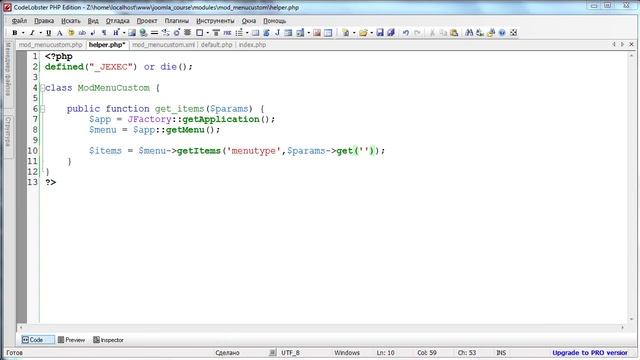Insert hyperlink globe icon
640x360 pixels.
tap(143, 33)
